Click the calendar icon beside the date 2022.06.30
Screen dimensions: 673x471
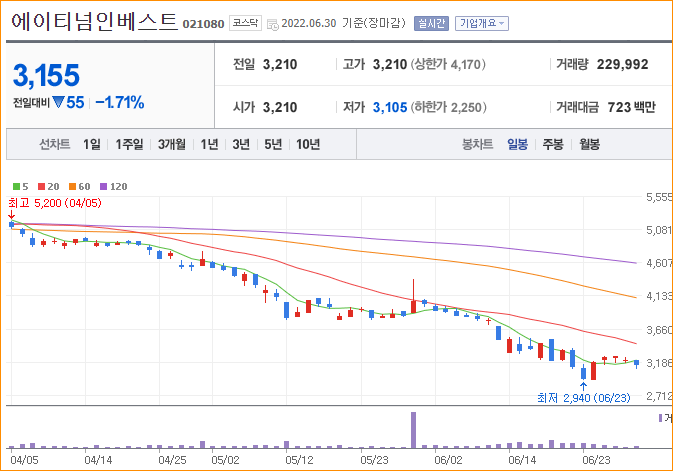273,24
